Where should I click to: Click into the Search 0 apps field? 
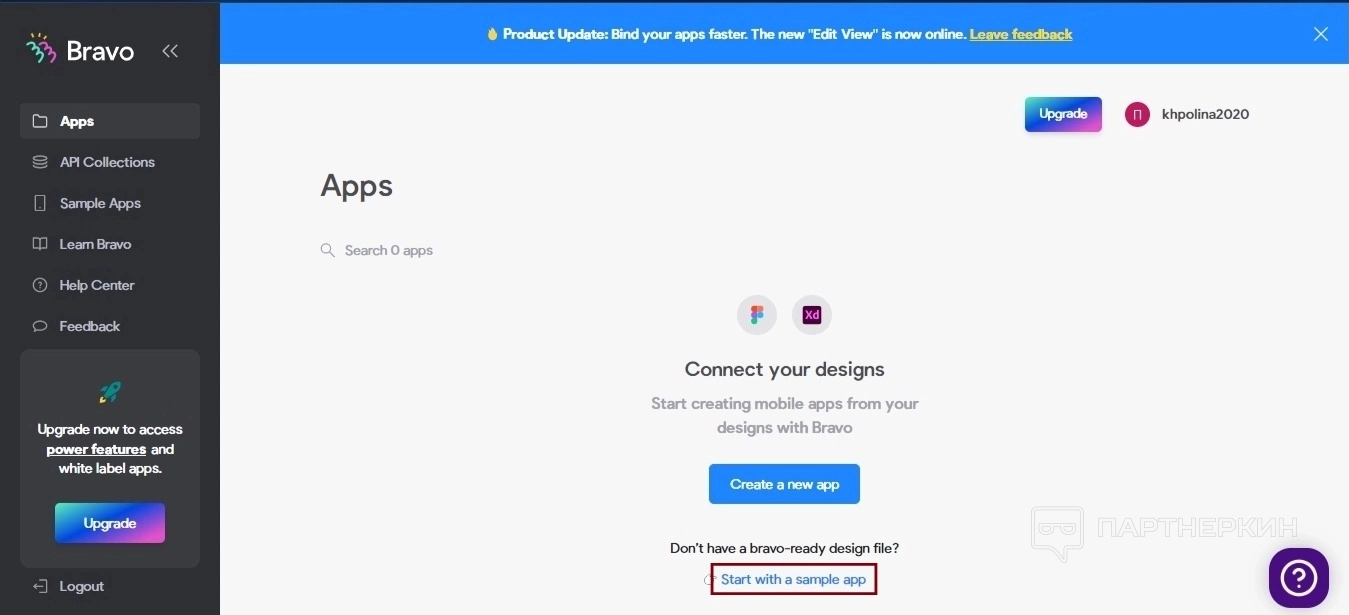(x=389, y=250)
